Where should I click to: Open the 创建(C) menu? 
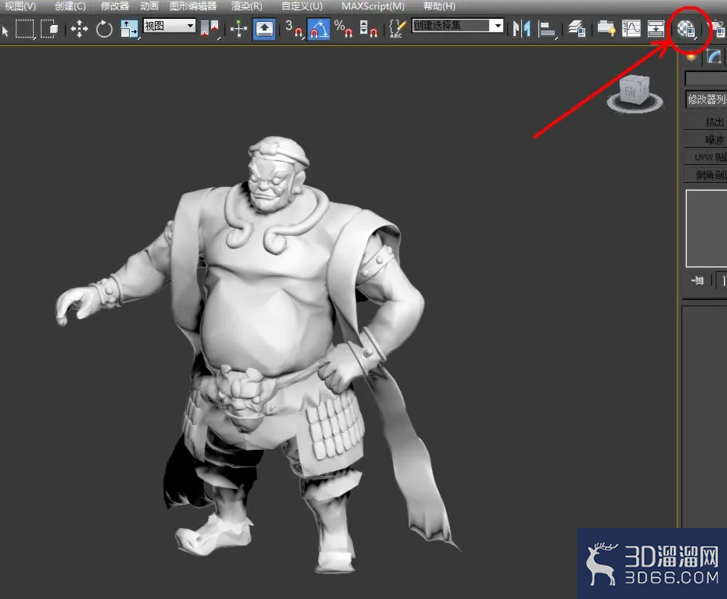click(70, 6)
